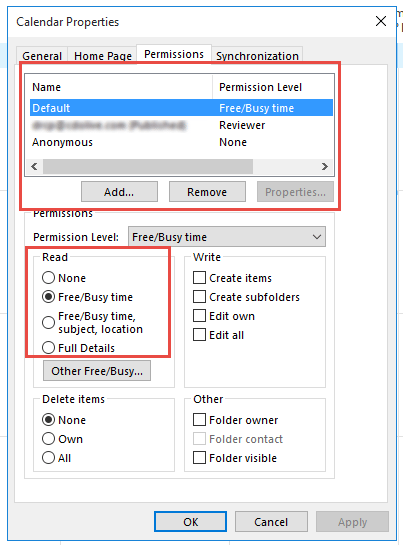Enable the Create items checkbox
Screen dimensions: 403x545
point(199,278)
